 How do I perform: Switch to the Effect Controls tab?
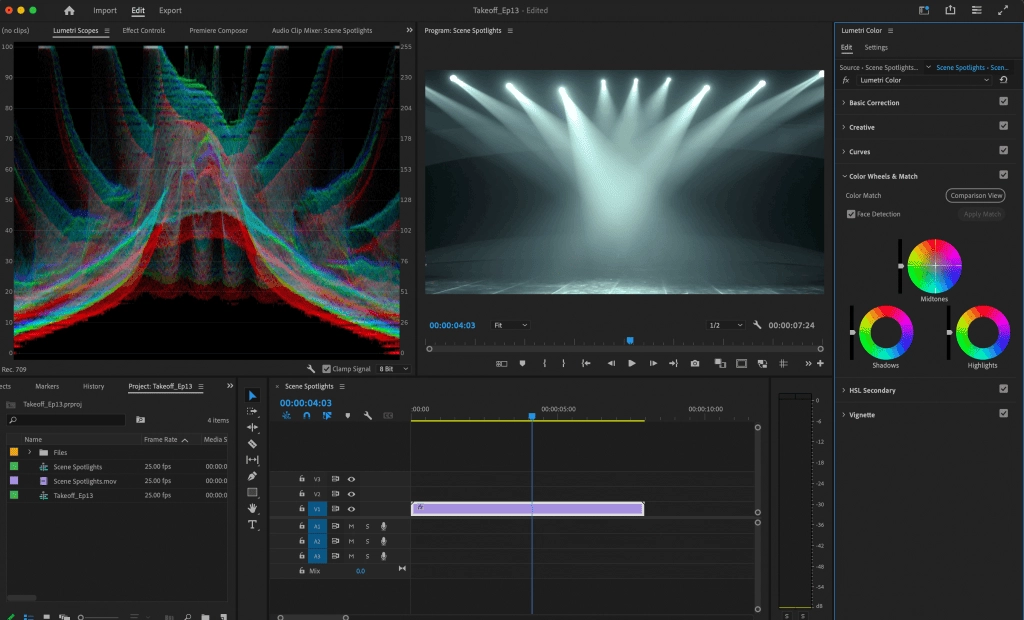[x=143, y=31]
